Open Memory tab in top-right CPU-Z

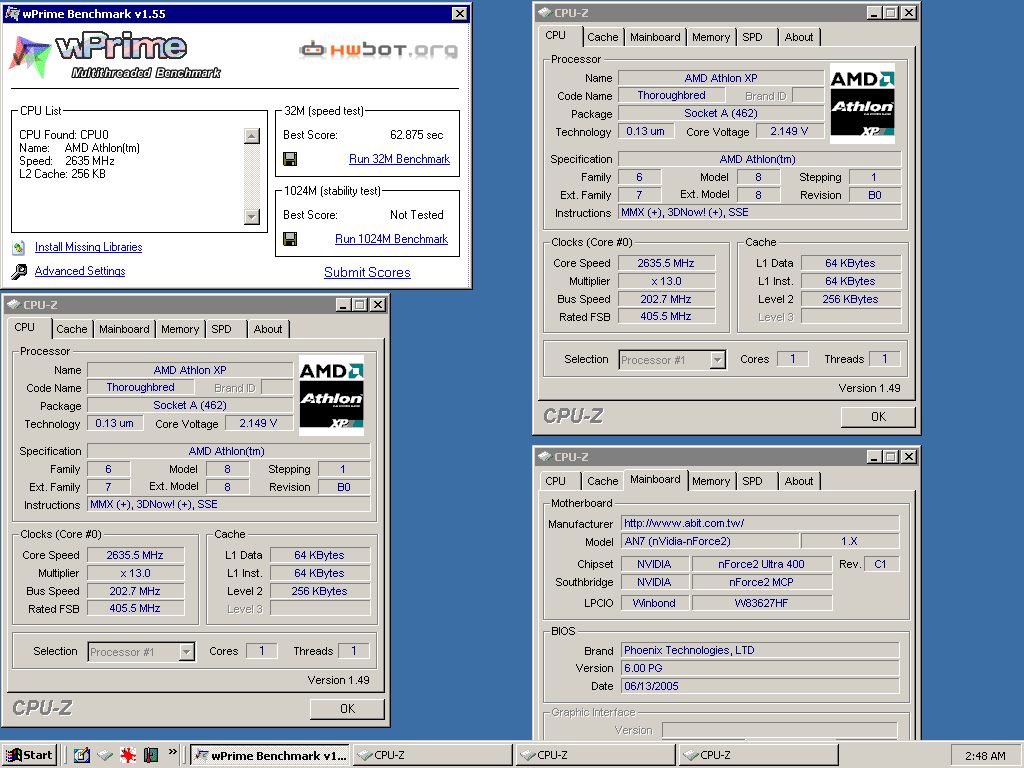(x=711, y=37)
